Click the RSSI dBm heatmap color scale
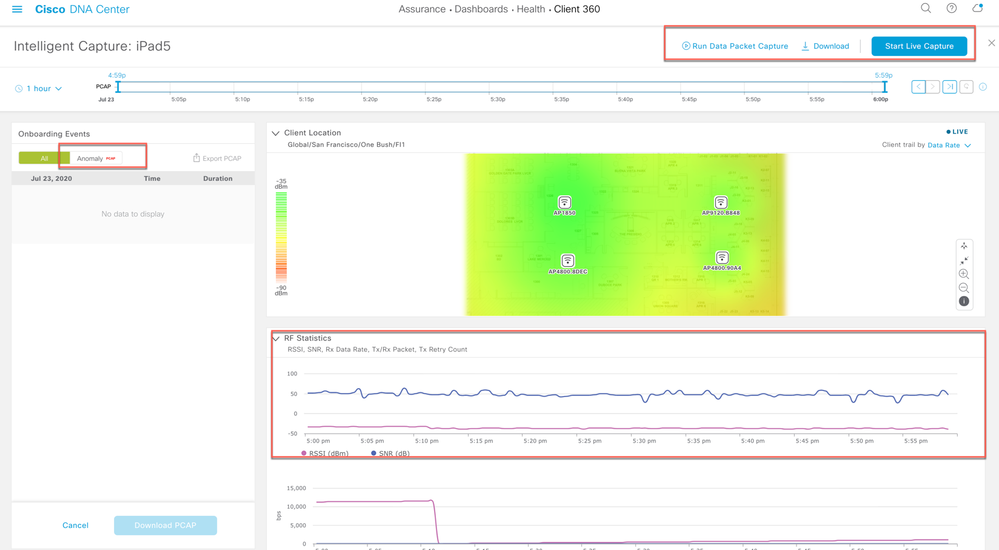Screen dimensions: 999x550 point(281,237)
